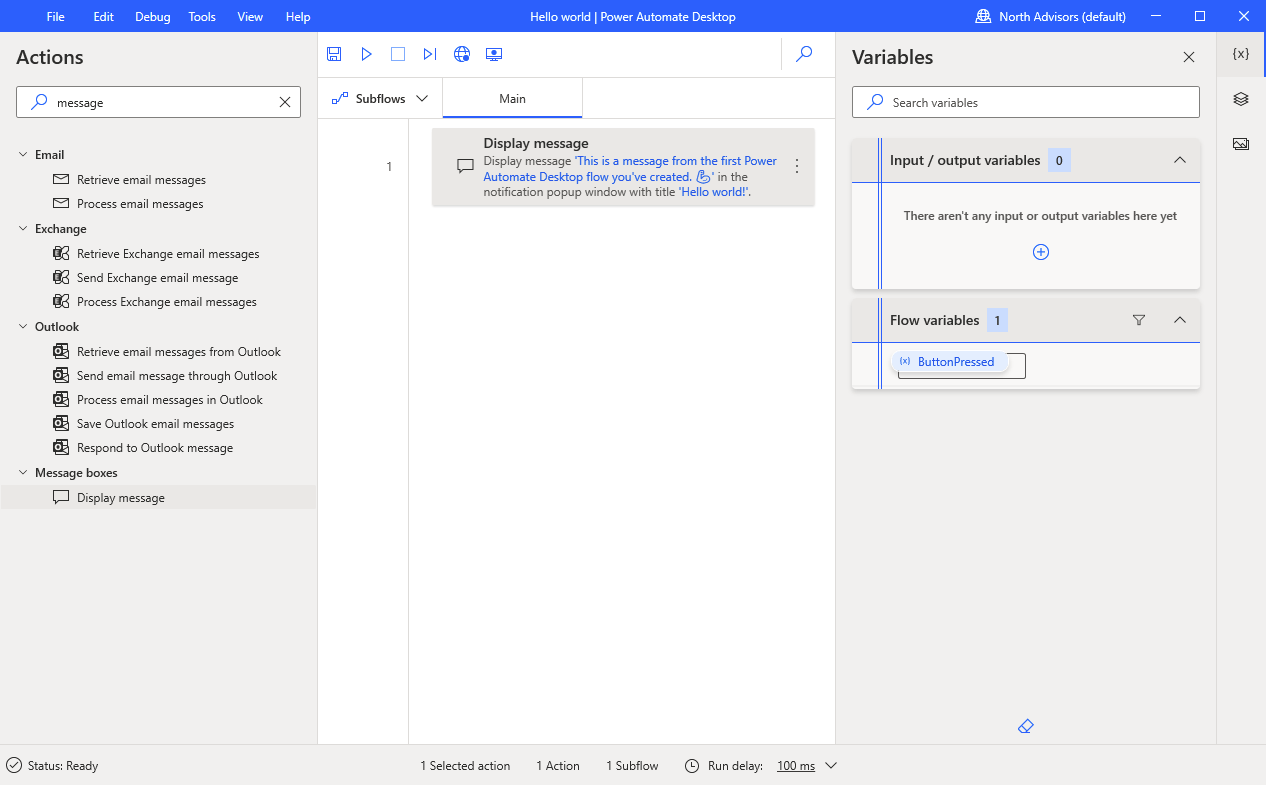This screenshot has width=1266, height=785.
Task: Click the Input / output variables count badge
Action: click(x=1059, y=160)
